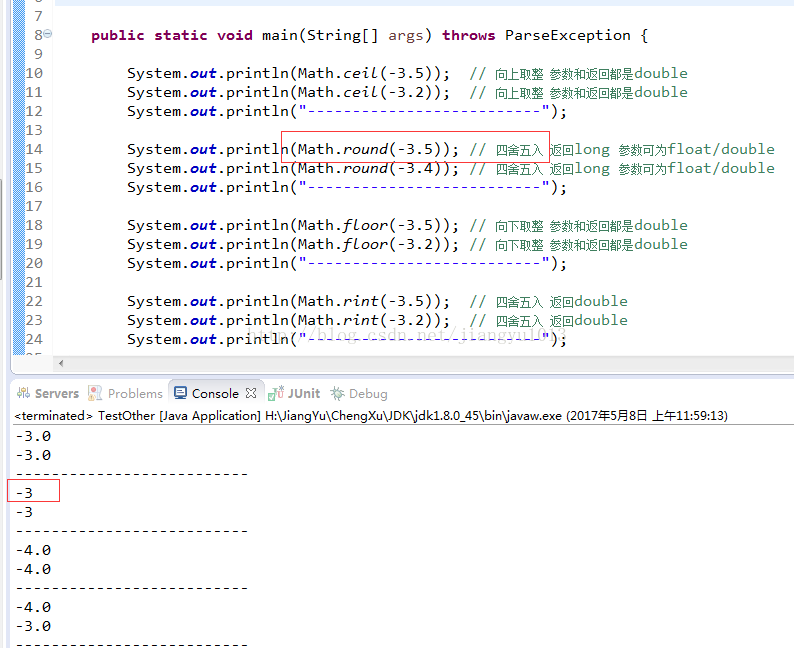This screenshot has width=794, height=648.
Task: Select the Console tab
Action: point(215,393)
